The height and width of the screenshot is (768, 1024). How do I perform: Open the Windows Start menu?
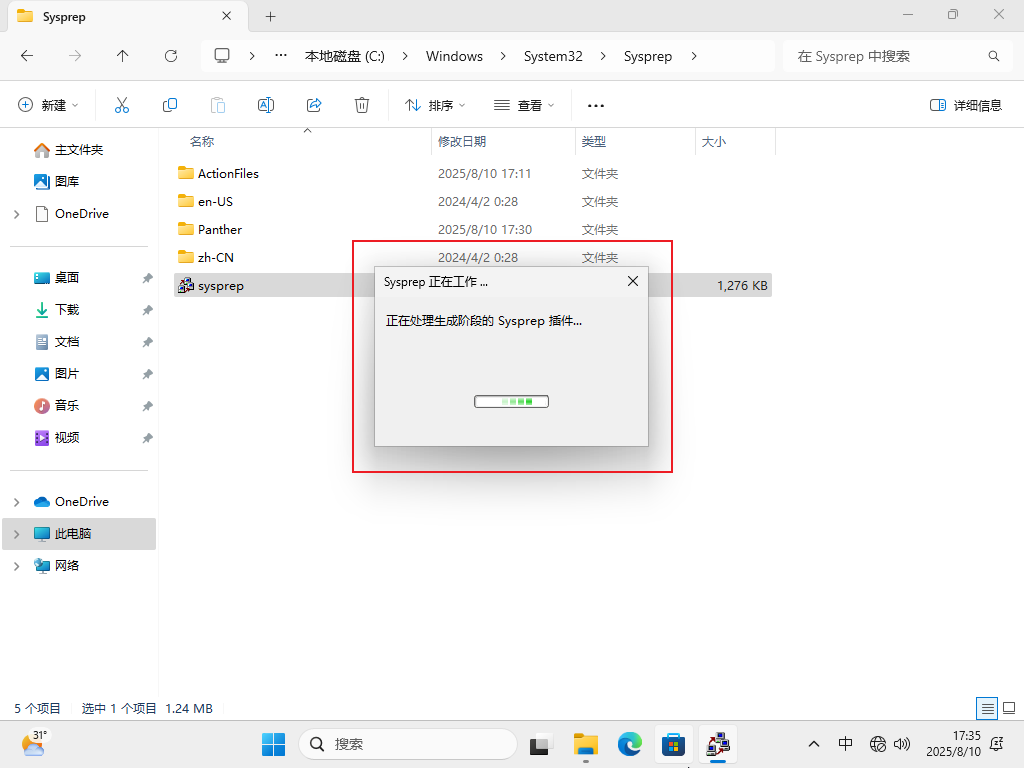pyautogui.click(x=273, y=744)
